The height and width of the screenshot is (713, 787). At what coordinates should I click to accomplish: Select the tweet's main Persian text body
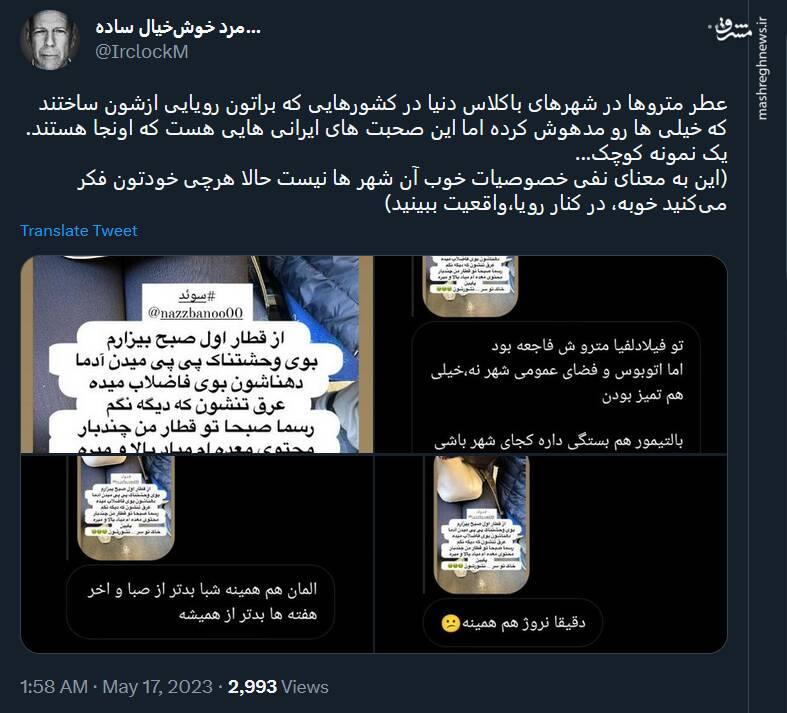[376, 154]
